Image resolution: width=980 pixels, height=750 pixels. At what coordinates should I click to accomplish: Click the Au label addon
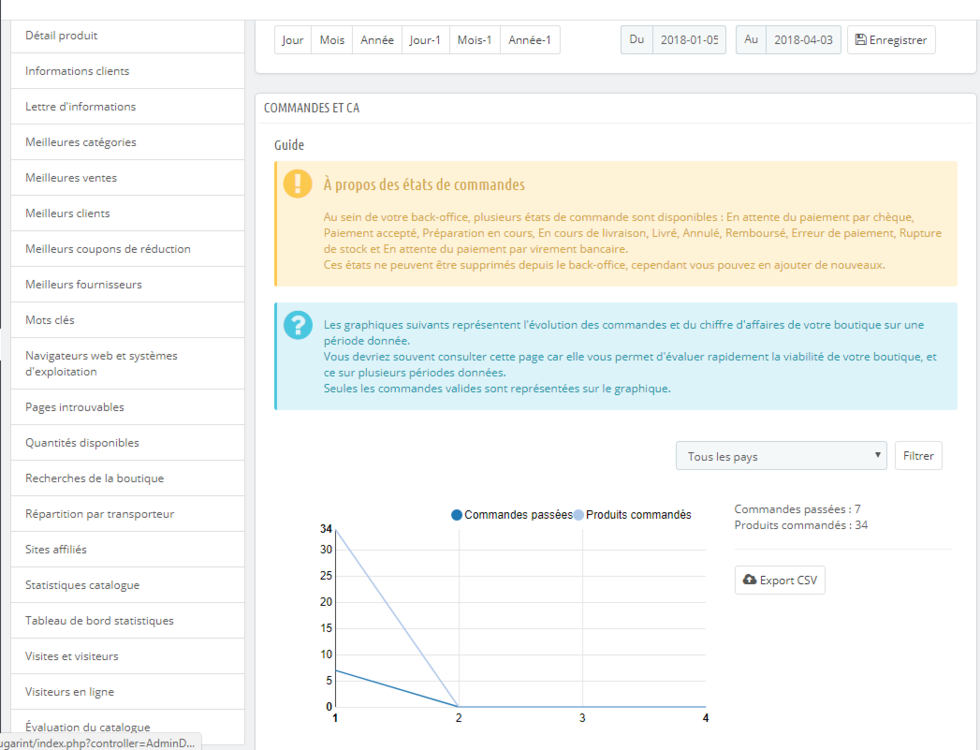751,40
